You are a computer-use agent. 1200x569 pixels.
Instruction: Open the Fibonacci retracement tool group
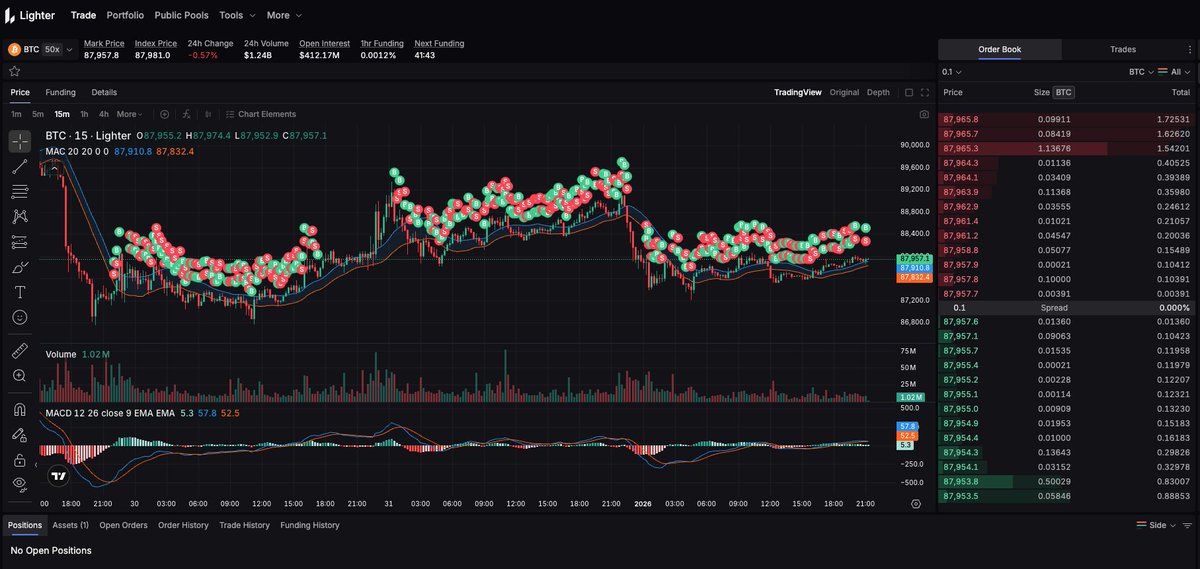[19, 191]
